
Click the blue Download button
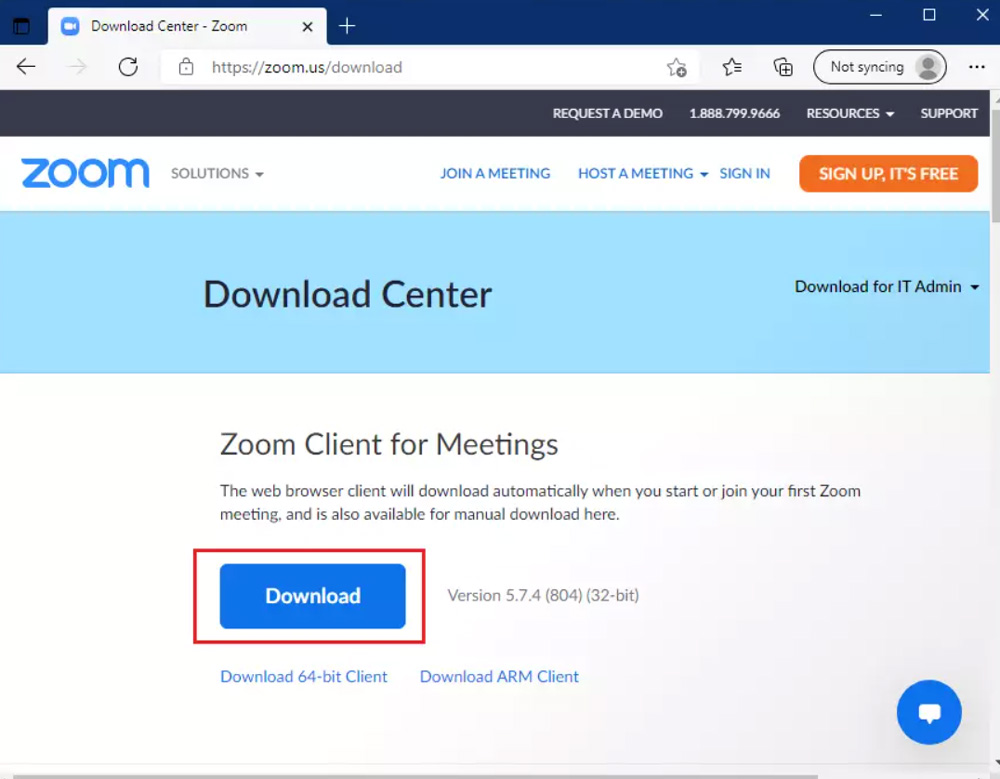(312, 596)
